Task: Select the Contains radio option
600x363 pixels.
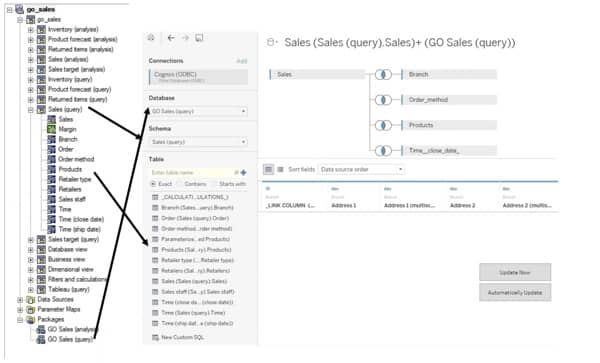Action: pos(192,184)
